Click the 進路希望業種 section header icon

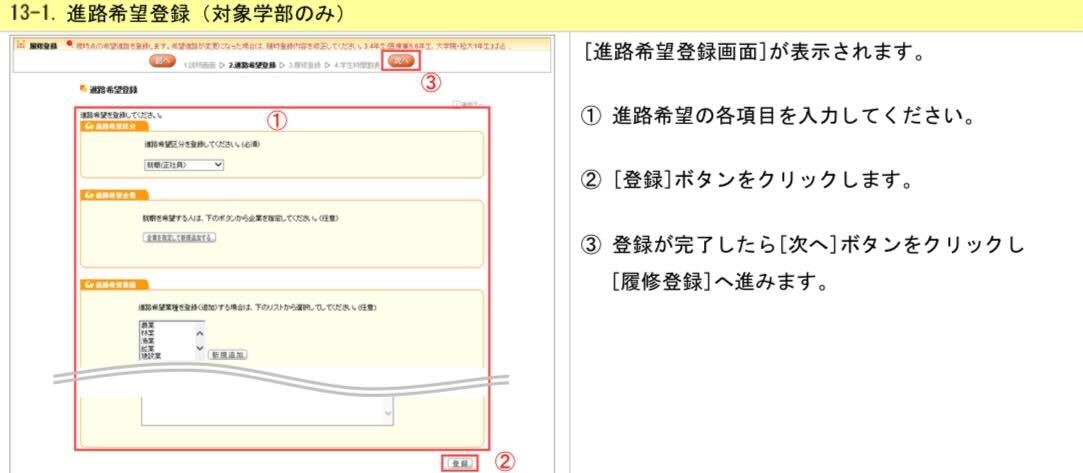click(x=89, y=285)
